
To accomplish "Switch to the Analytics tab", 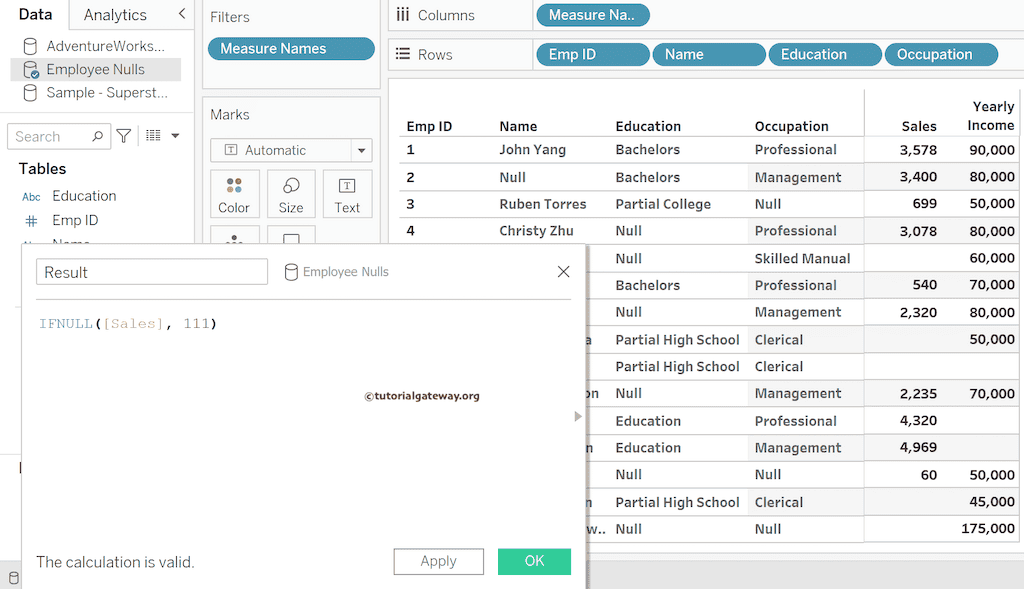I will pos(115,15).
